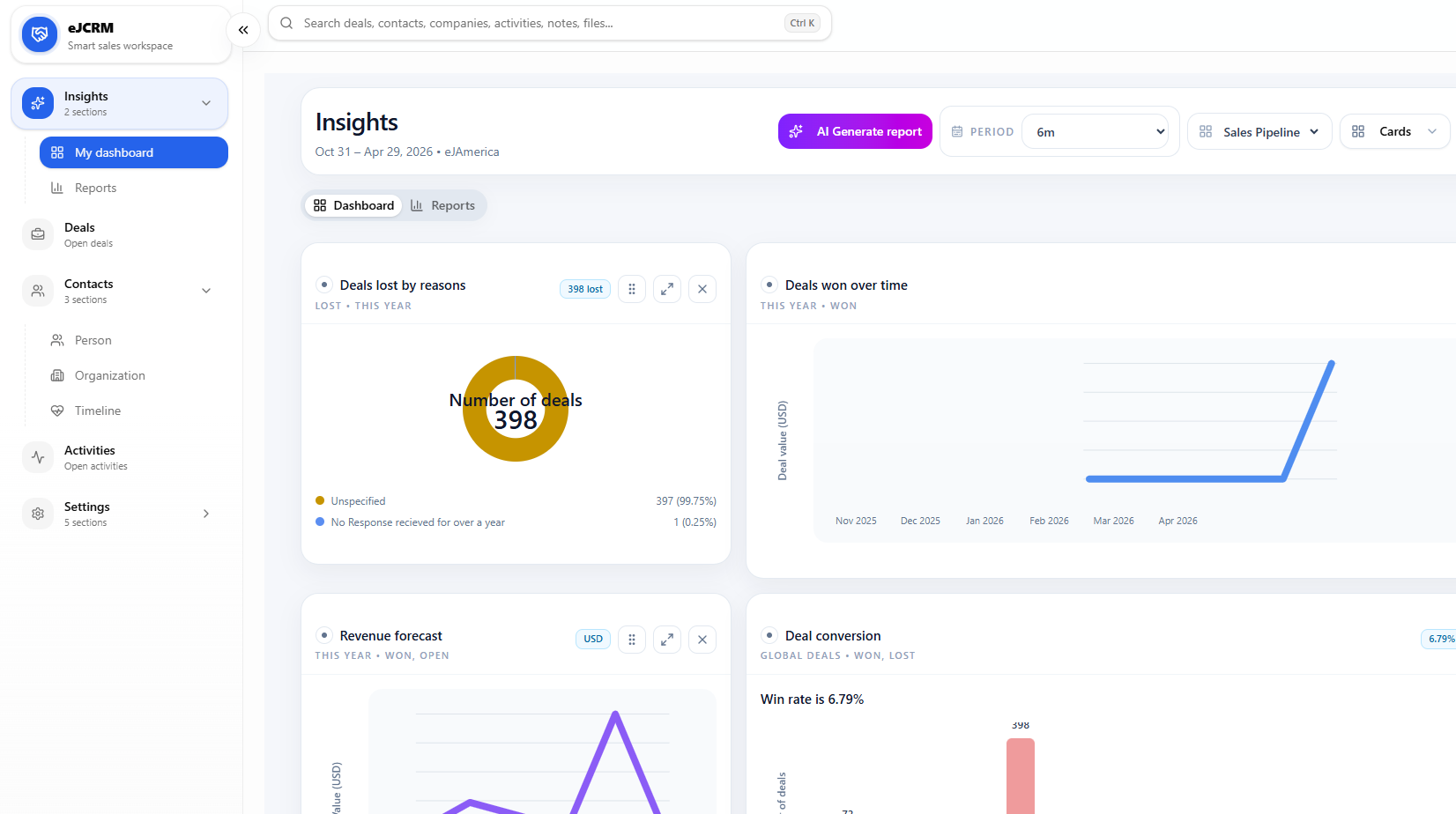The image size is (1456, 814).
Task: Click the 6.79% badge on Deal conversion
Action: 1440,639
